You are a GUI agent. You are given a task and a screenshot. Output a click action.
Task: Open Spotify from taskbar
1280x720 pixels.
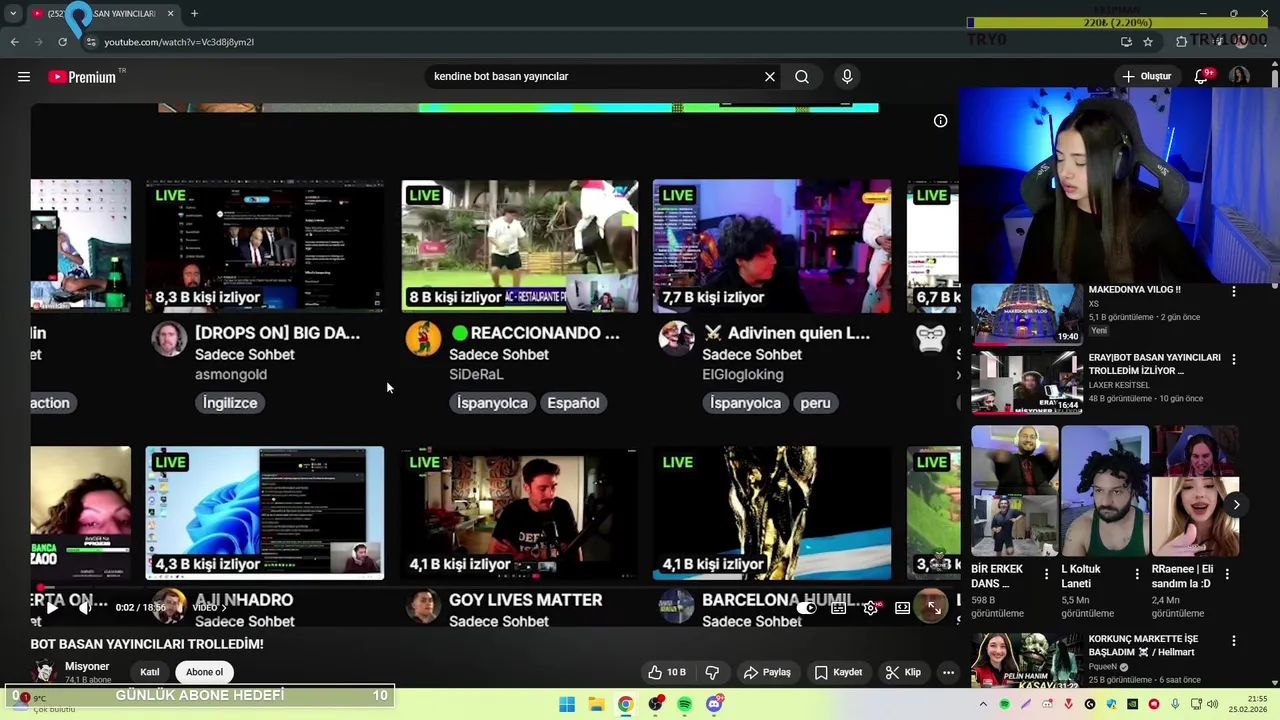[684, 705]
